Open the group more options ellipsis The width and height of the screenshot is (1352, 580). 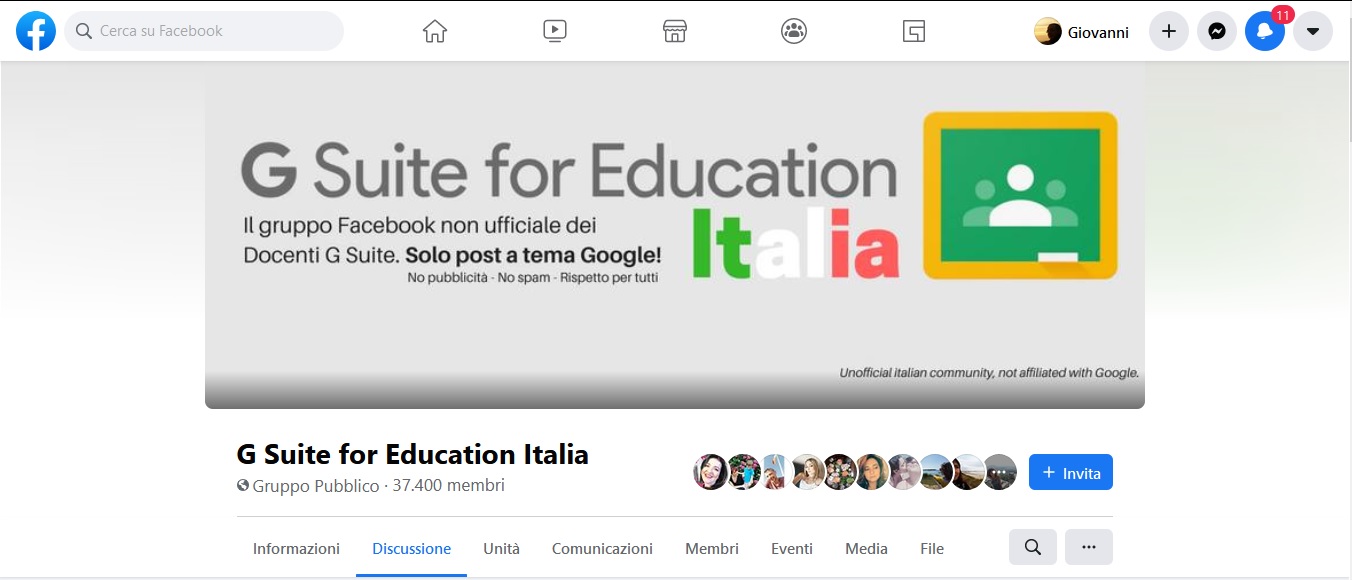(1089, 547)
